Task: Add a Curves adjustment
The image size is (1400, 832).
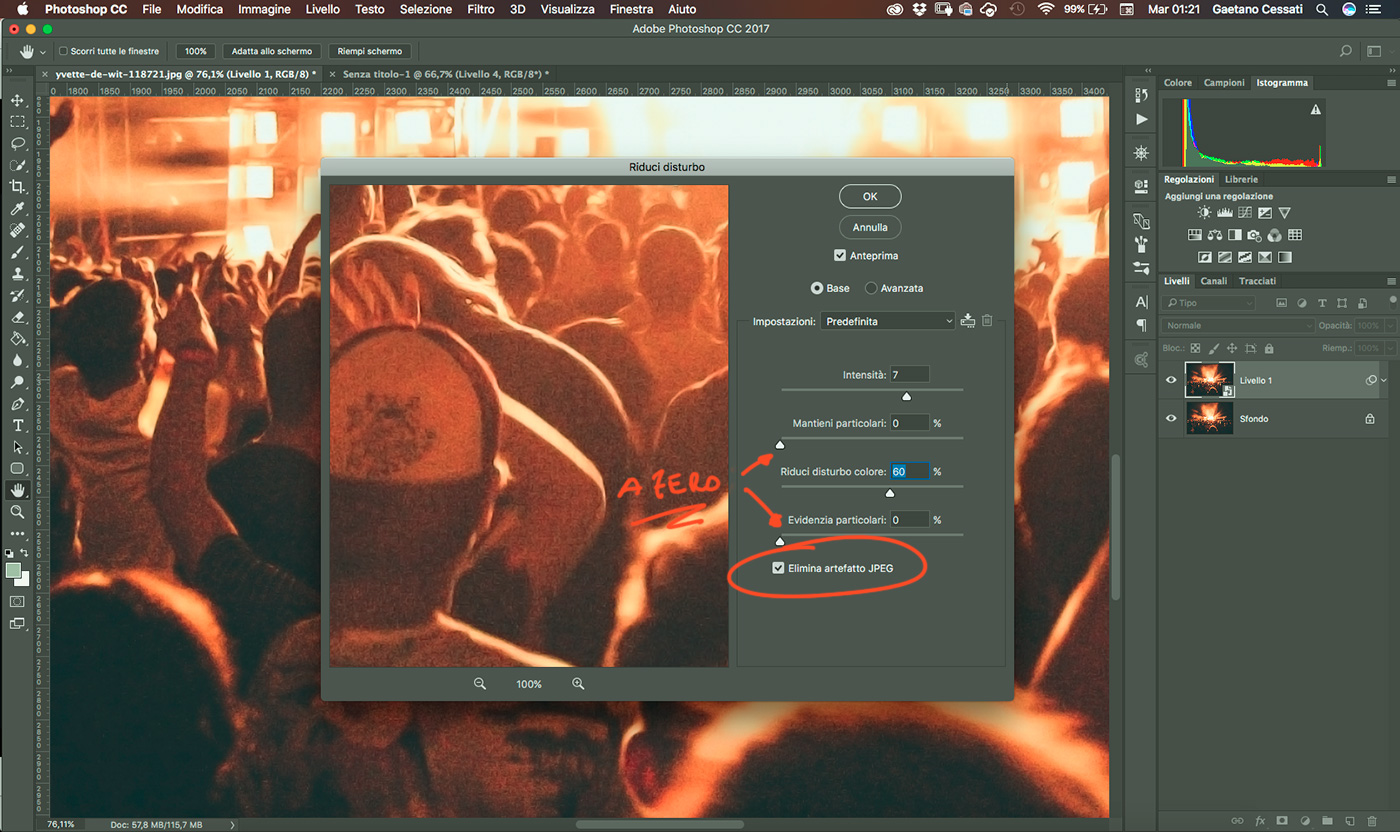Action: click(1244, 213)
